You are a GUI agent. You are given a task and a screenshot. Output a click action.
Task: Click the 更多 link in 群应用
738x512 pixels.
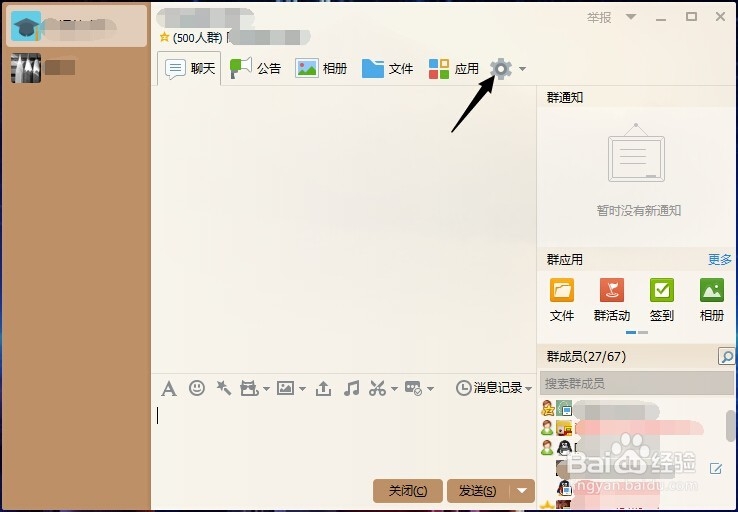720,259
